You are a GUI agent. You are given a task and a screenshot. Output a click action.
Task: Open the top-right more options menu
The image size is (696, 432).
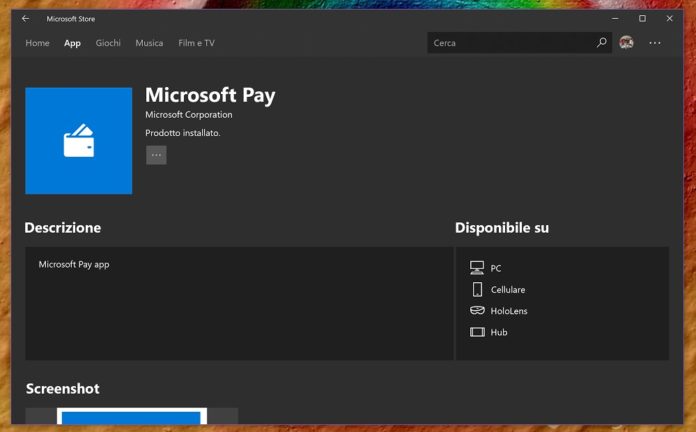point(655,43)
